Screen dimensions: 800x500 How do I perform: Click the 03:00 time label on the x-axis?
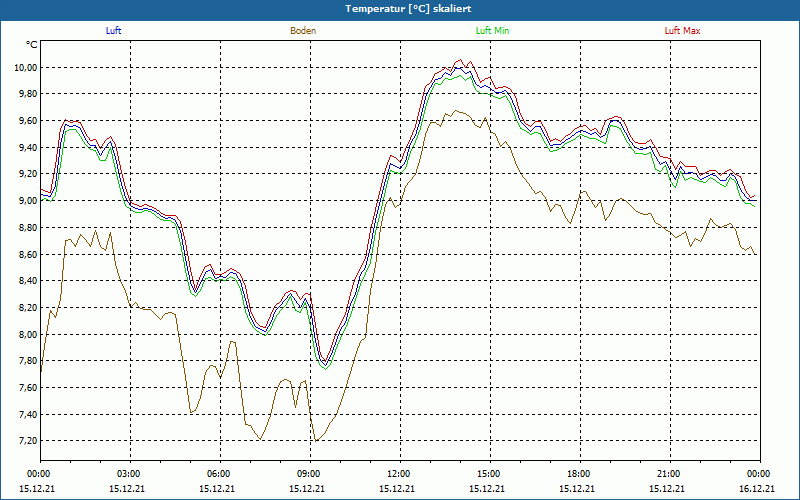(x=131, y=474)
